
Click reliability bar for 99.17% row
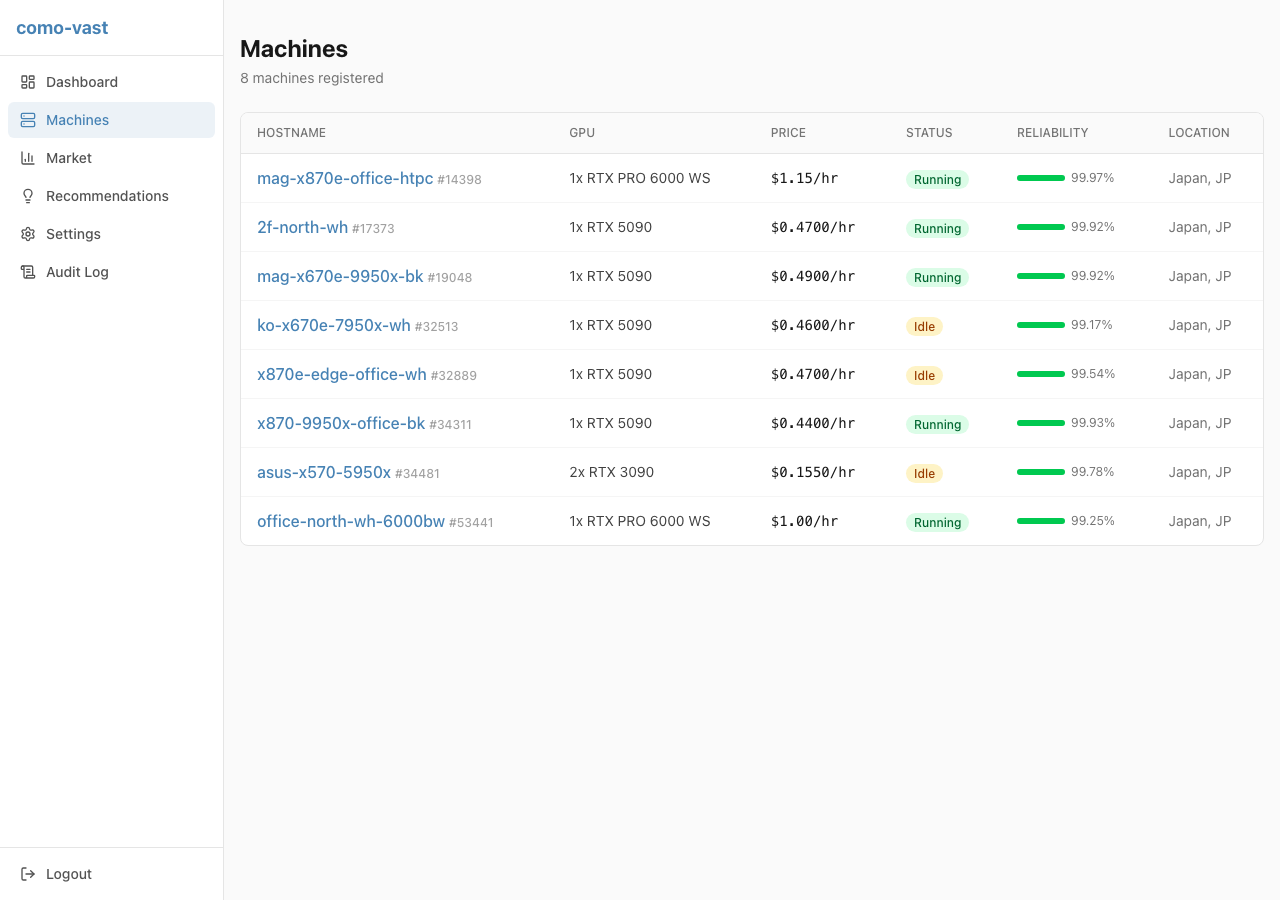[x=1041, y=325]
